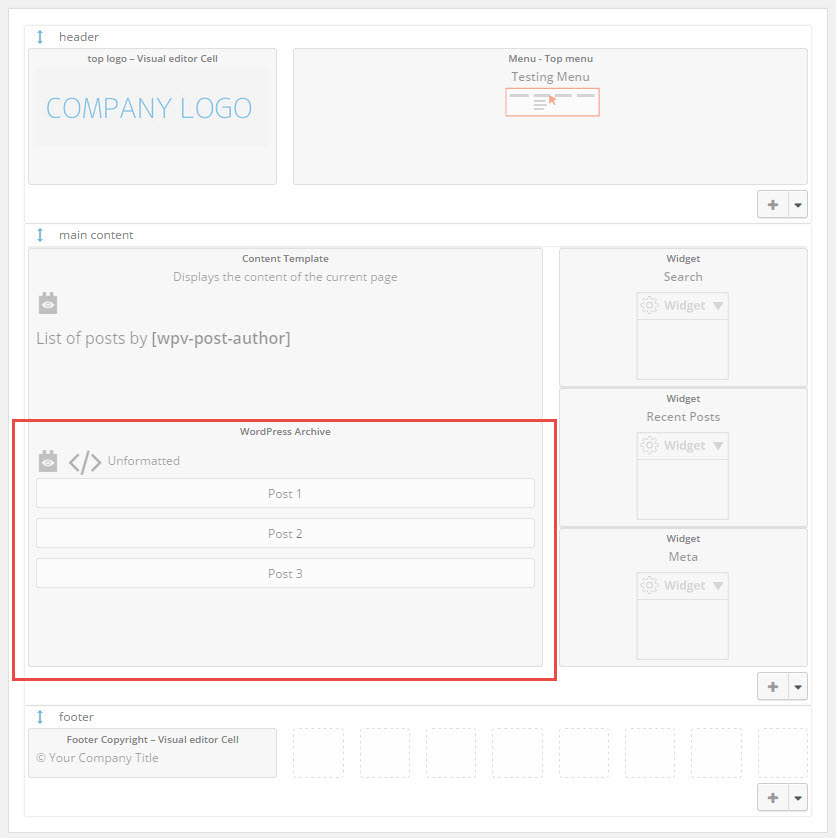The height and width of the screenshot is (838, 836).
Task: Open main content row add dropdown arrow
Action: pos(798,687)
